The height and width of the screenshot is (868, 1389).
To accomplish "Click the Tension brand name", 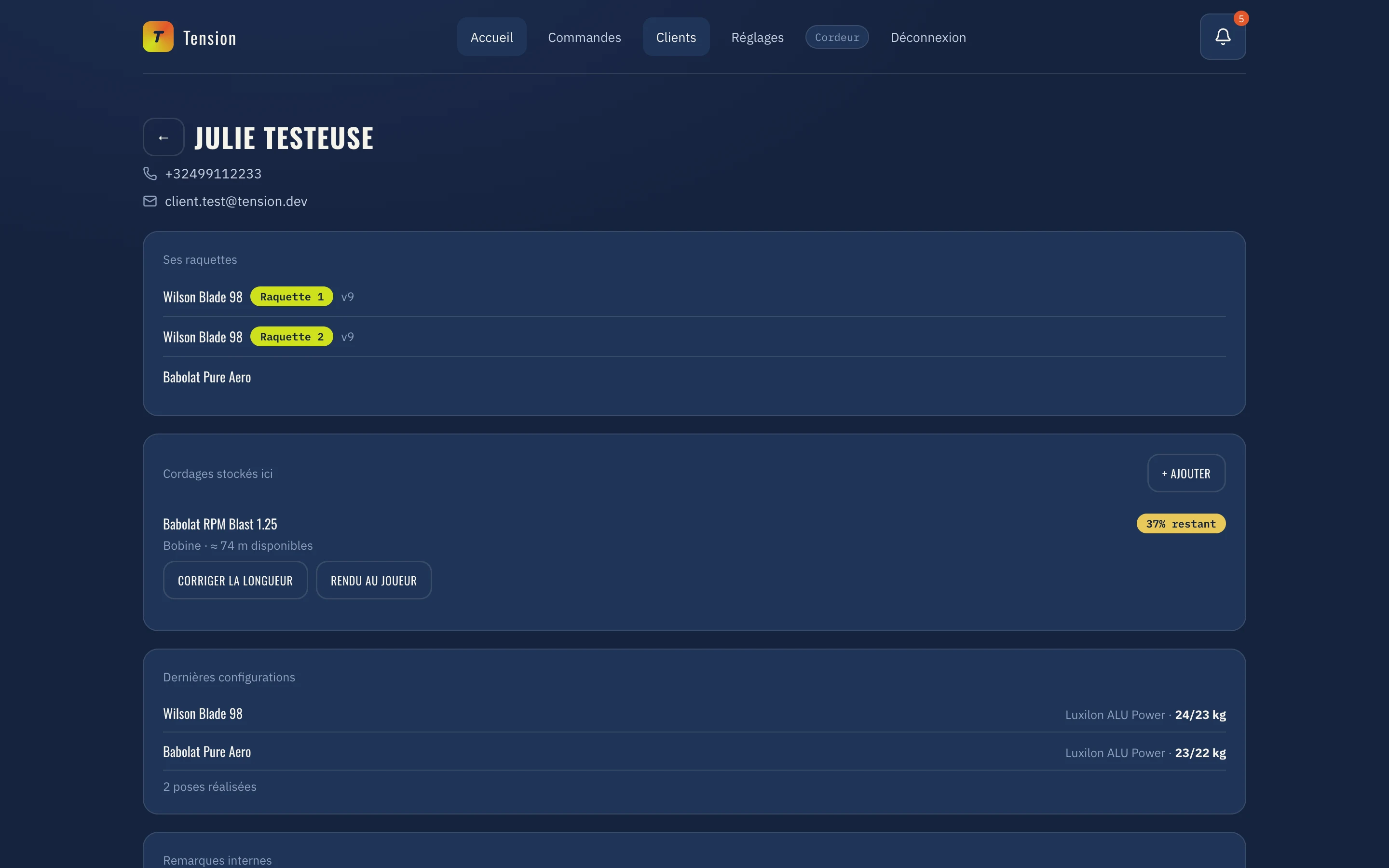I will point(209,38).
